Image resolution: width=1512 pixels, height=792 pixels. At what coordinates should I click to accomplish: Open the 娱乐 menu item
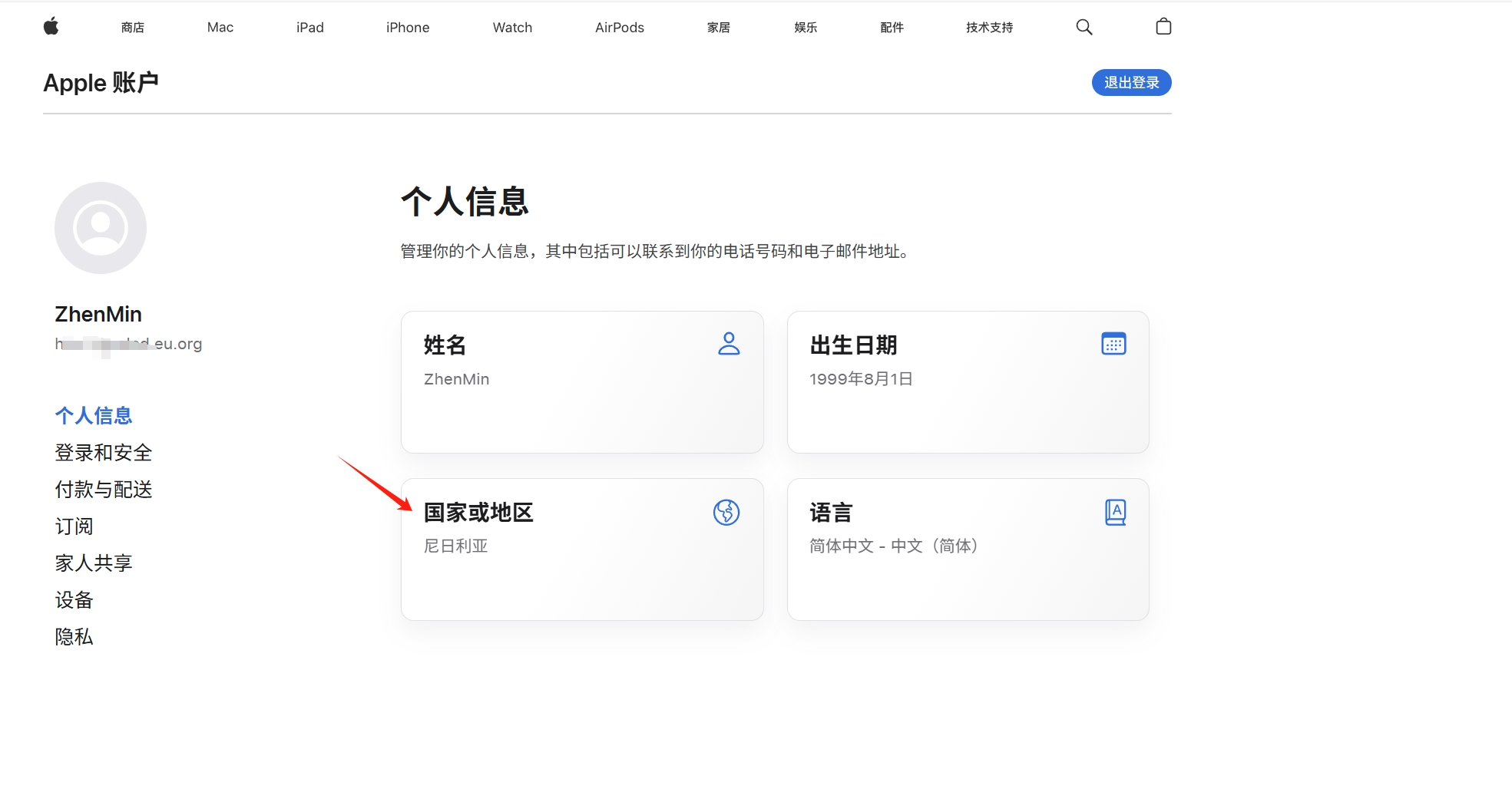click(x=806, y=28)
